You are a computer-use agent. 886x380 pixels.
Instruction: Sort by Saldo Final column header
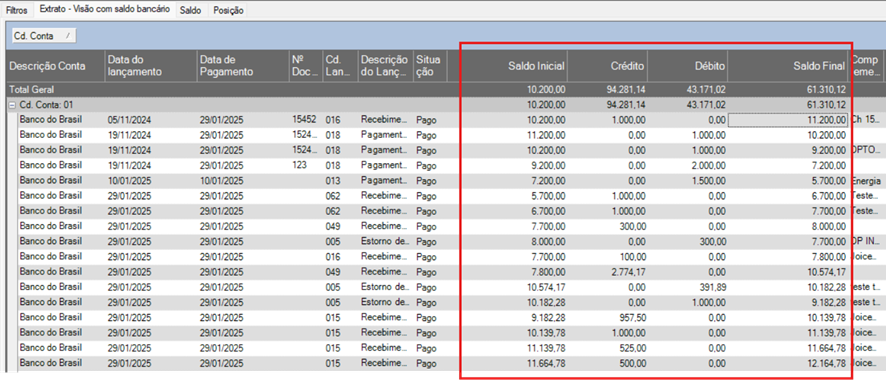pyautogui.click(x=788, y=66)
